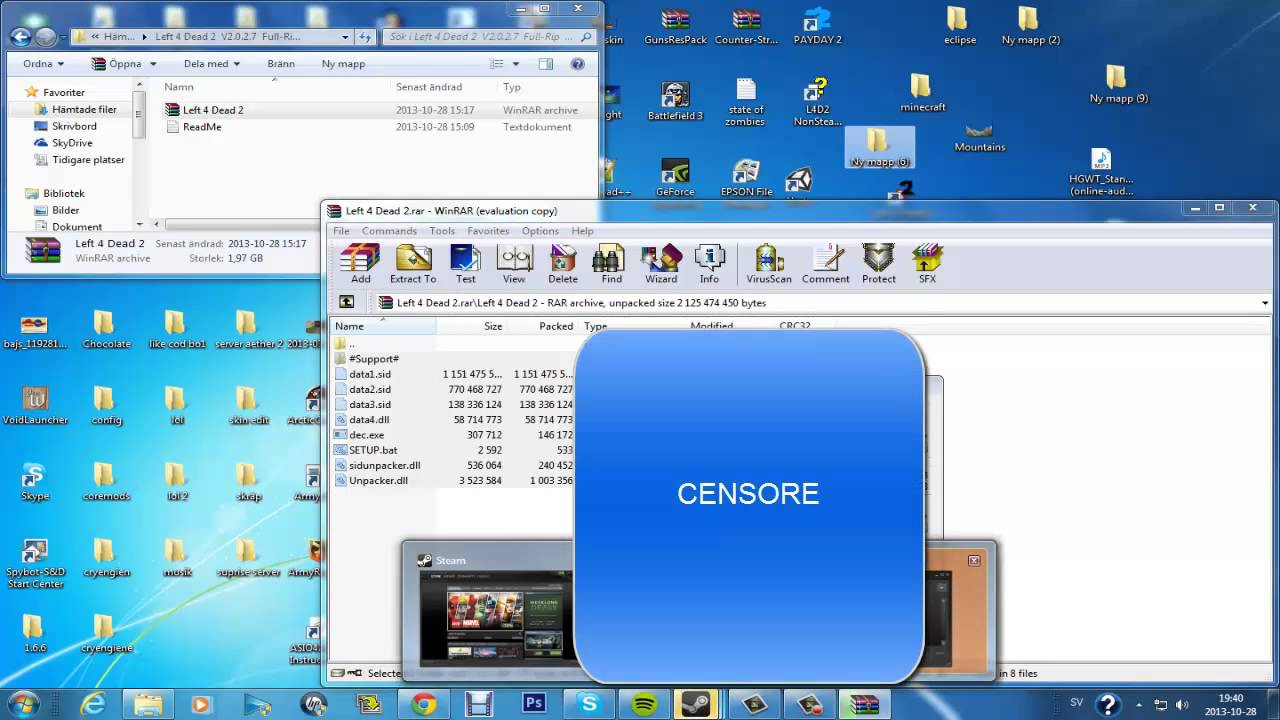Select the eclipse folder on desktop

coord(959,27)
